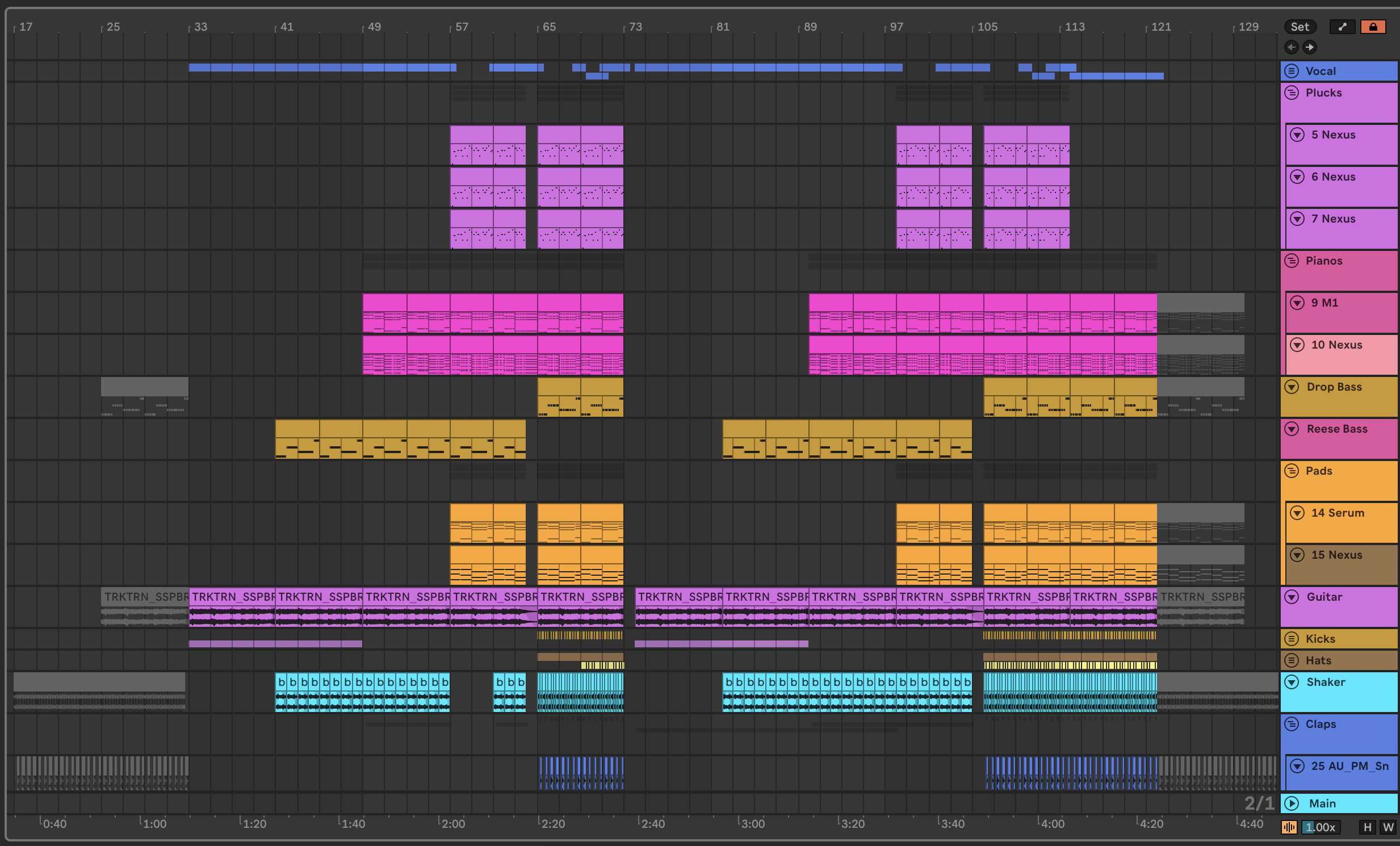
Task: Unfold the 5 Nexus track
Action: [x=1297, y=135]
